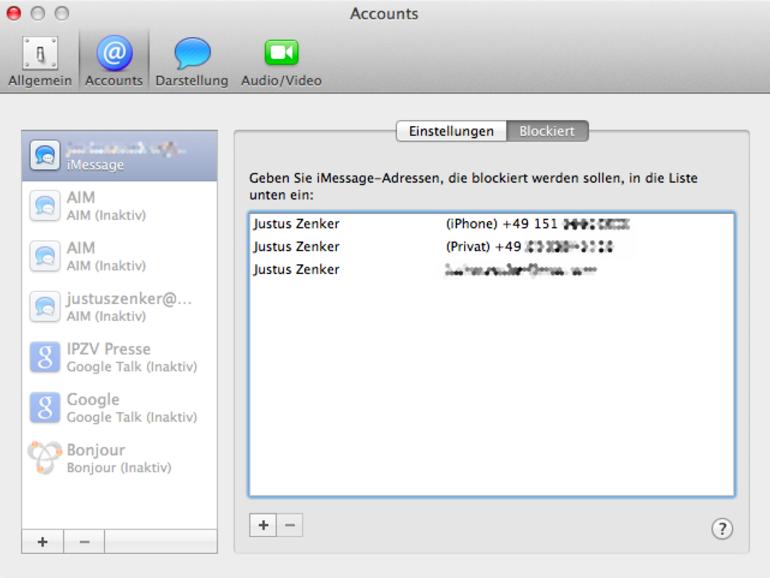Add a new account with sidebar plus button
The image size is (770, 578).
click(43, 542)
